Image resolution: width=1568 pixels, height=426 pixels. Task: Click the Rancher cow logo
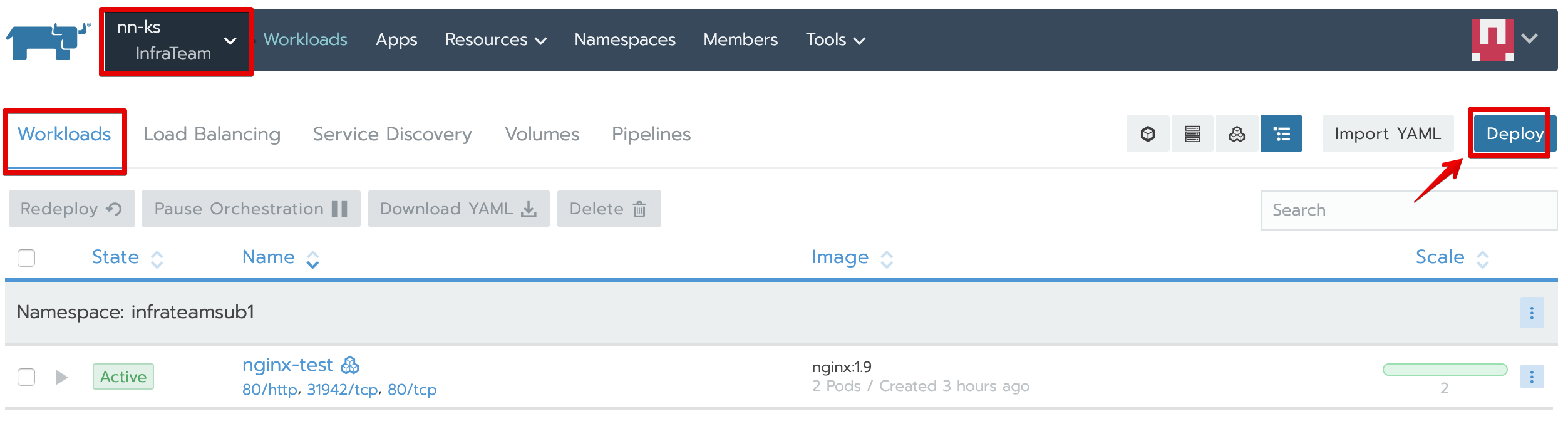coord(48,41)
